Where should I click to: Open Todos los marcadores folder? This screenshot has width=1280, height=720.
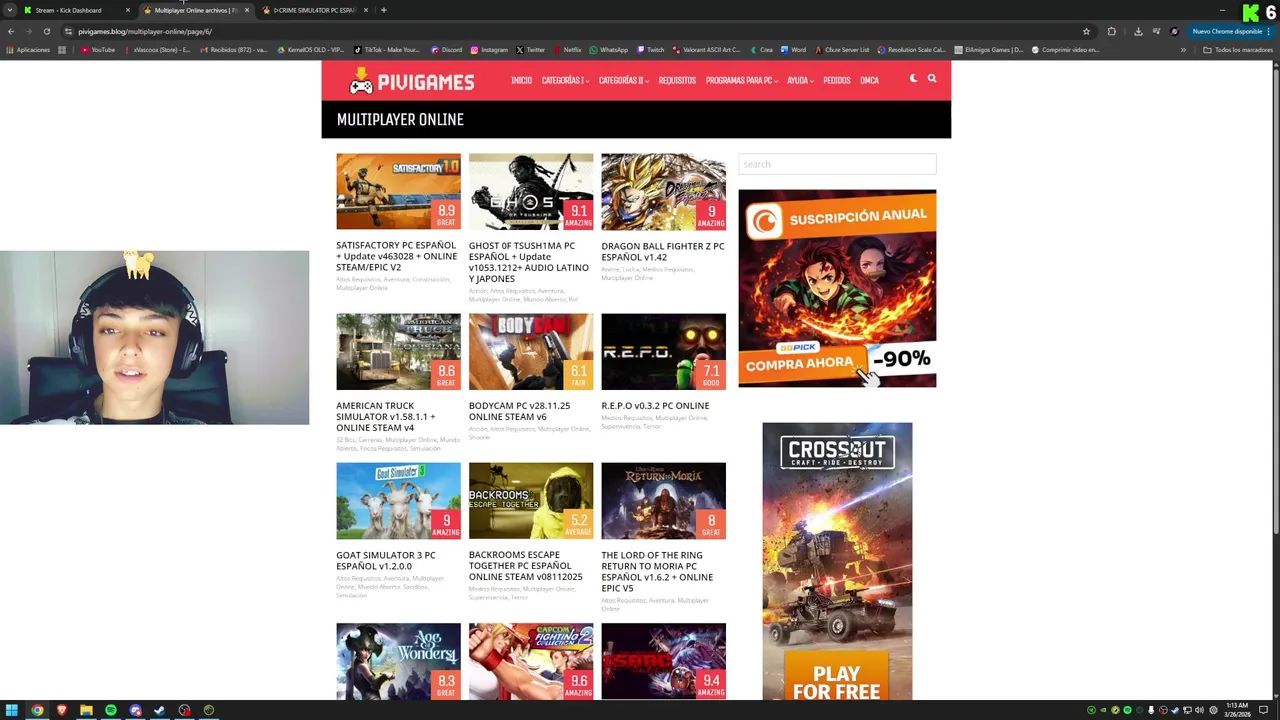(x=1238, y=49)
